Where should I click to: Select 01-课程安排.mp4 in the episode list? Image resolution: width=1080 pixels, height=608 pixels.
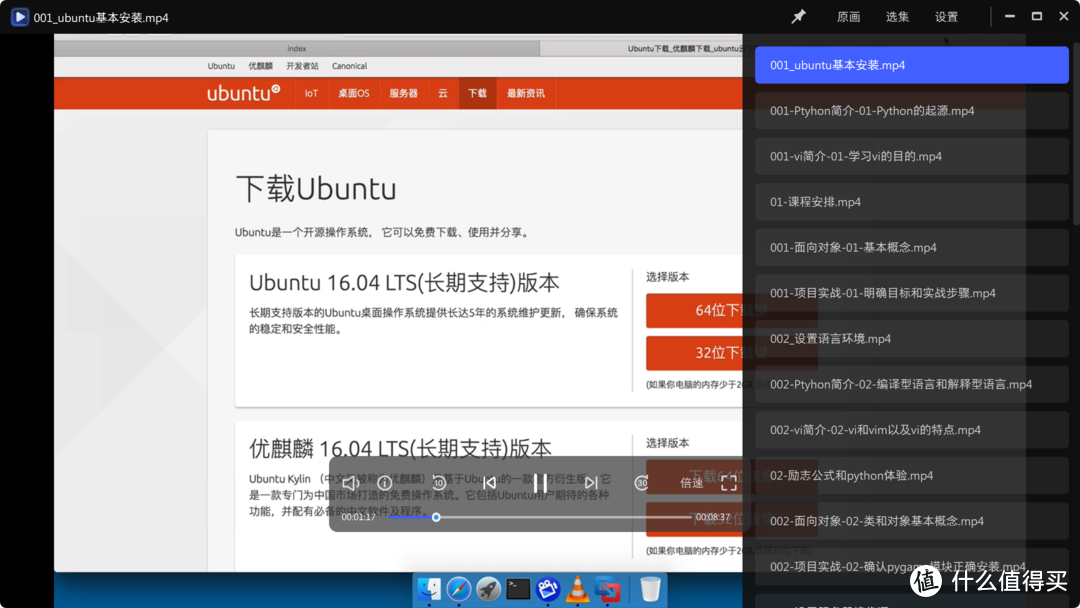(911, 202)
